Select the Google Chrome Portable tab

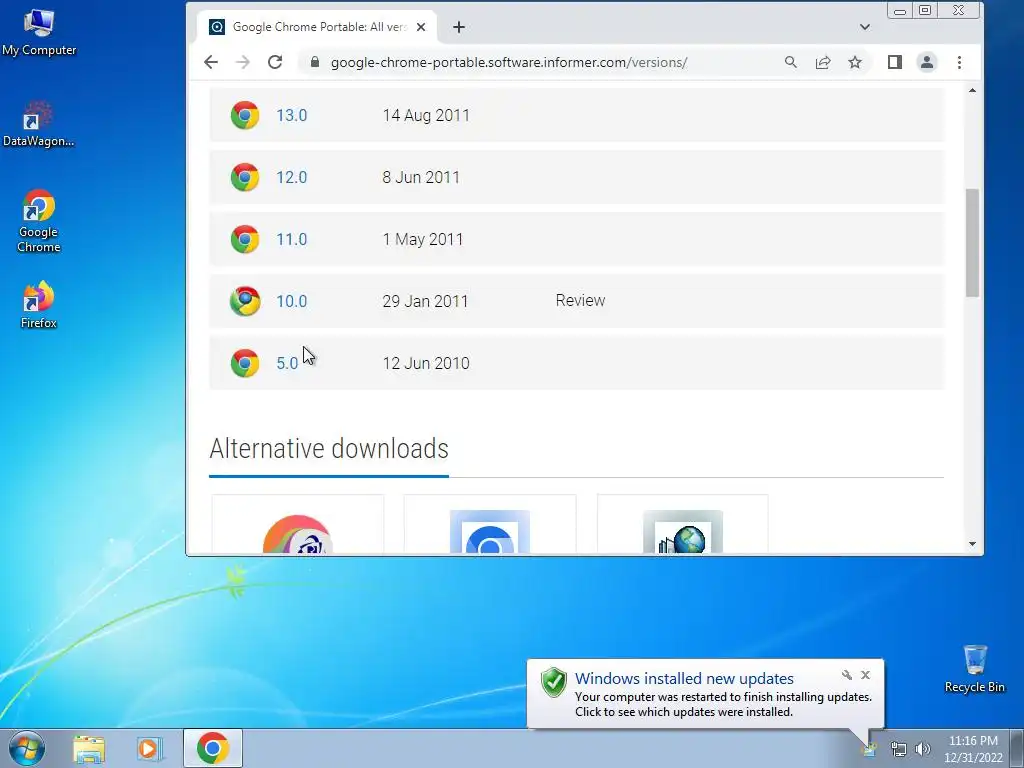pyautogui.click(x=317, y=27)
